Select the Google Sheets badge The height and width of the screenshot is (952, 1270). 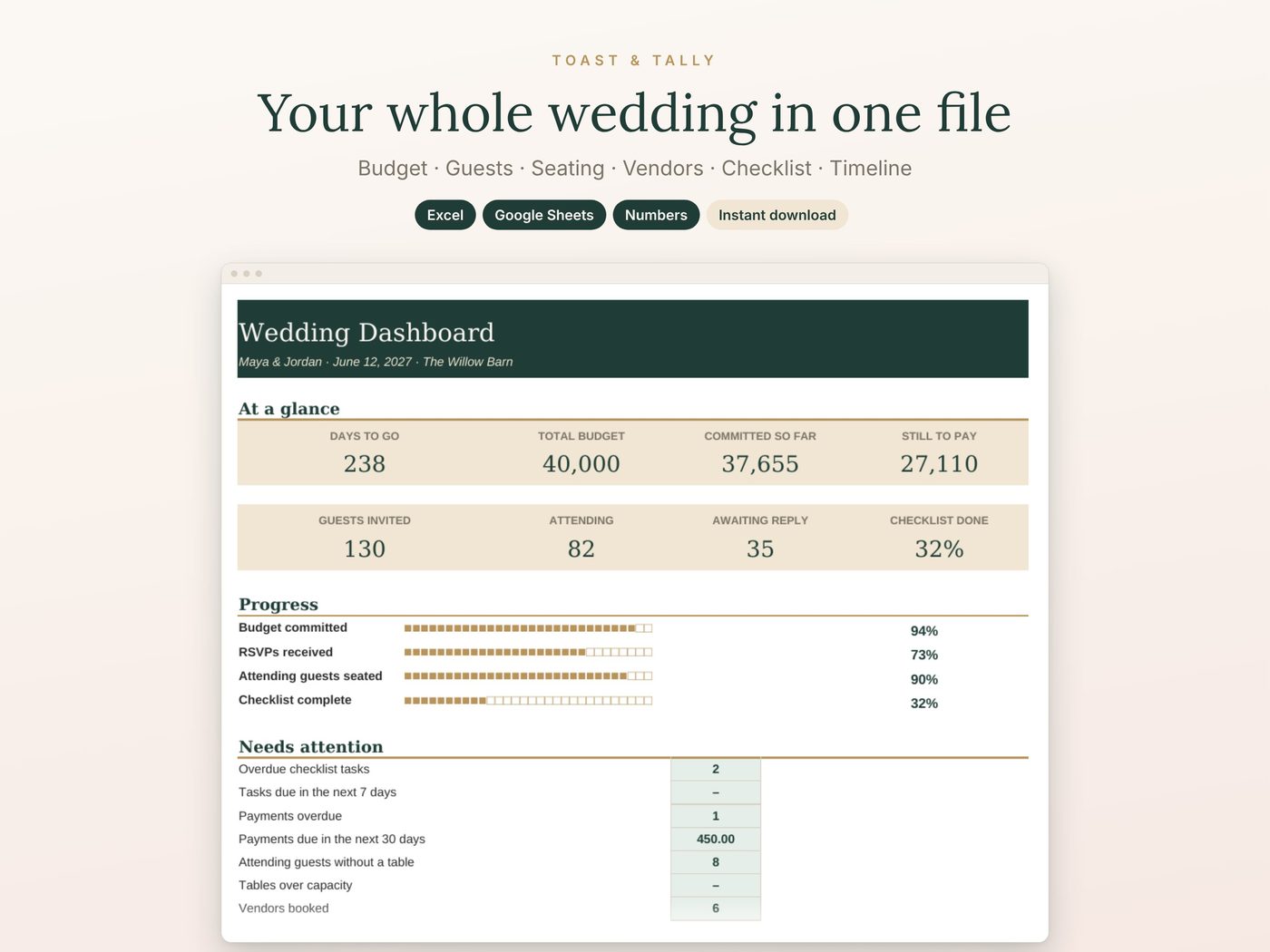544,215
